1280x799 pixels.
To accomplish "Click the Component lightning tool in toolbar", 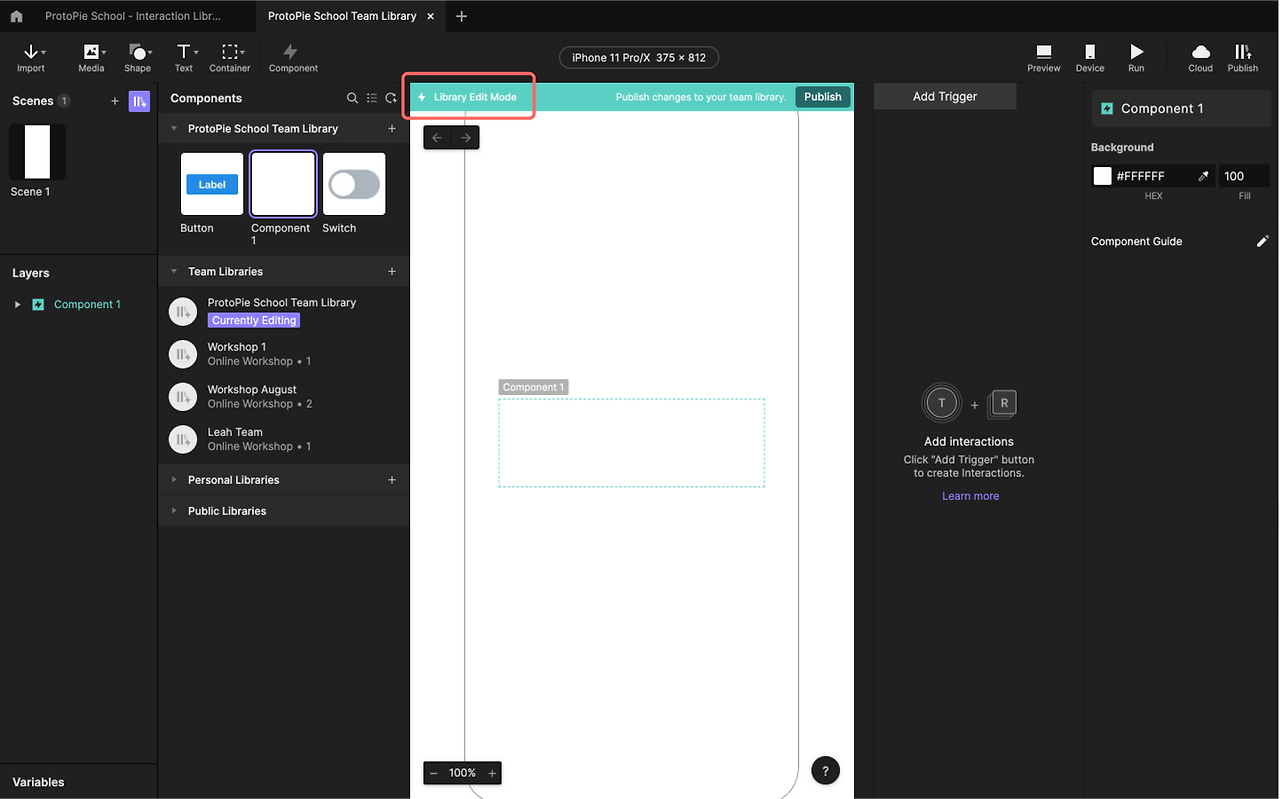I will click(x=292, y=58).
